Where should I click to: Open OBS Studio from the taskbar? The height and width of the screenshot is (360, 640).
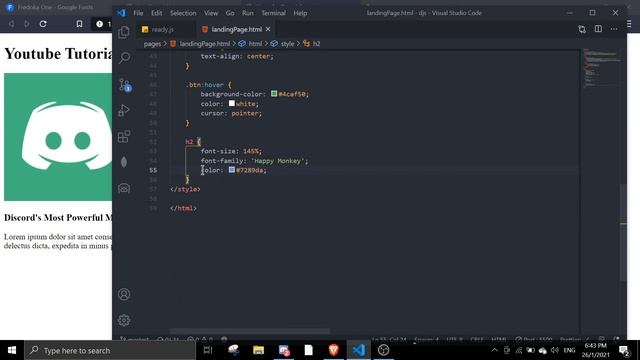(383, 350)
